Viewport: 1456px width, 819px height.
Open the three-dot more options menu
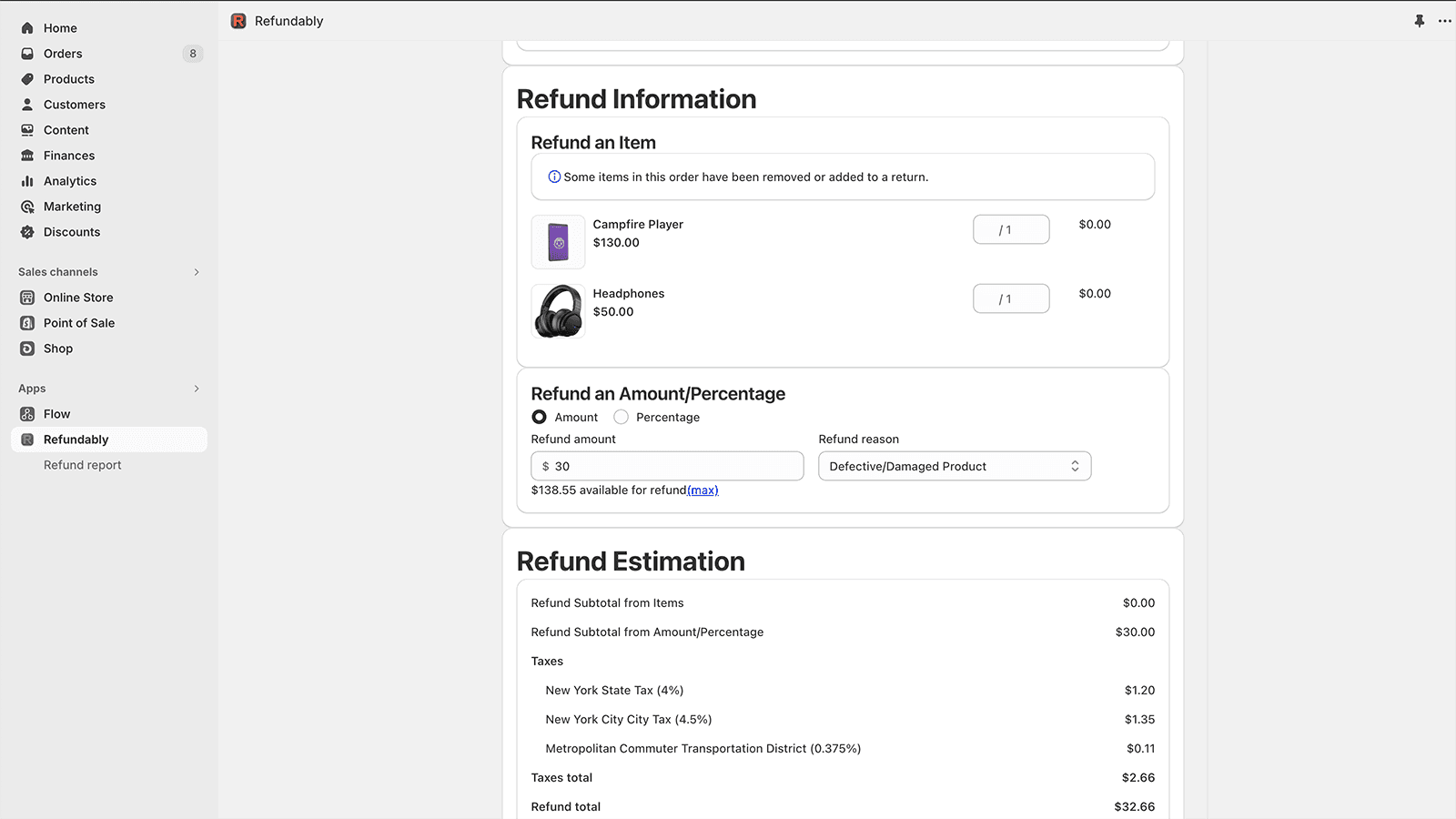[1444, 21]
